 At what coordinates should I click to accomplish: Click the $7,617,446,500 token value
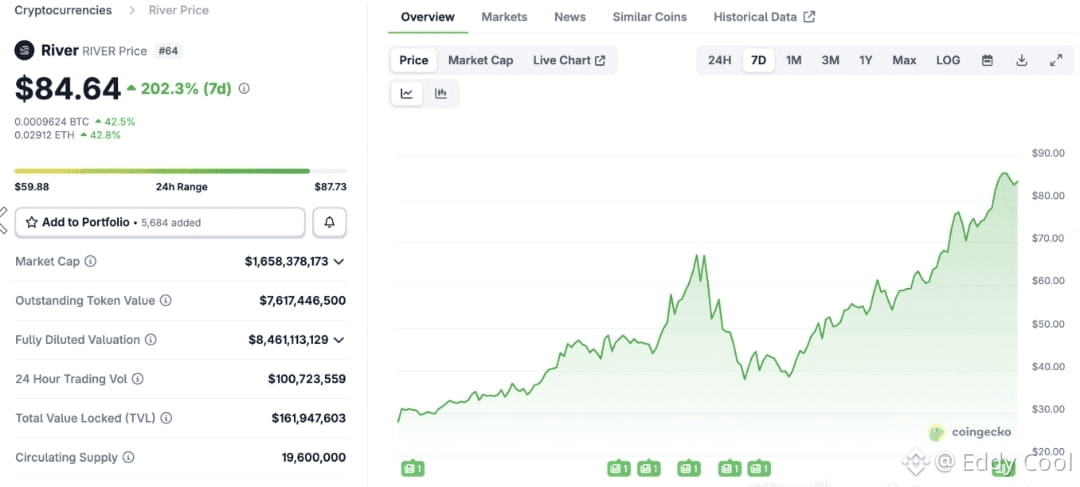302,301
